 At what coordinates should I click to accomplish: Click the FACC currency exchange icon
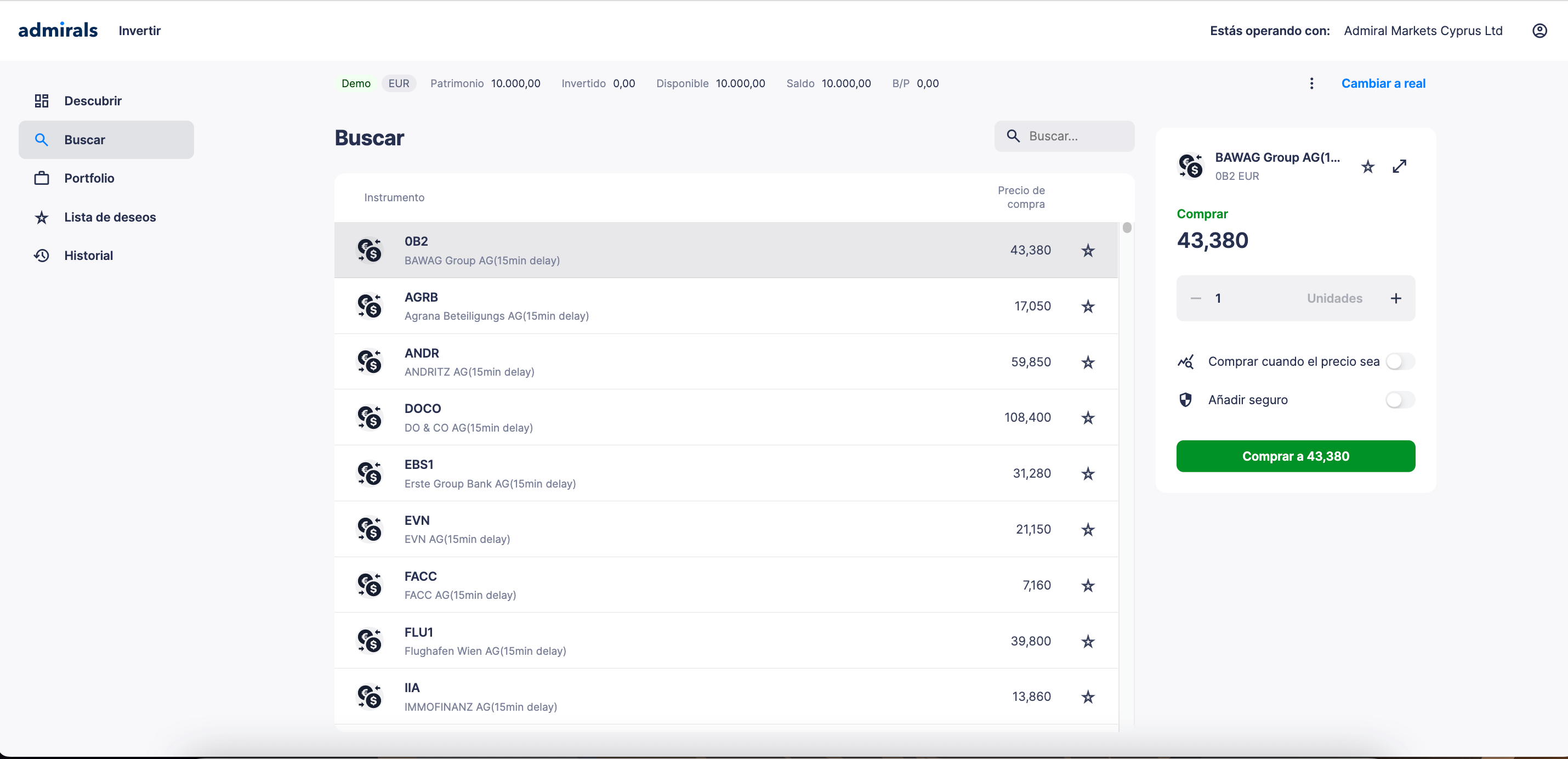[x=370, y=586]
